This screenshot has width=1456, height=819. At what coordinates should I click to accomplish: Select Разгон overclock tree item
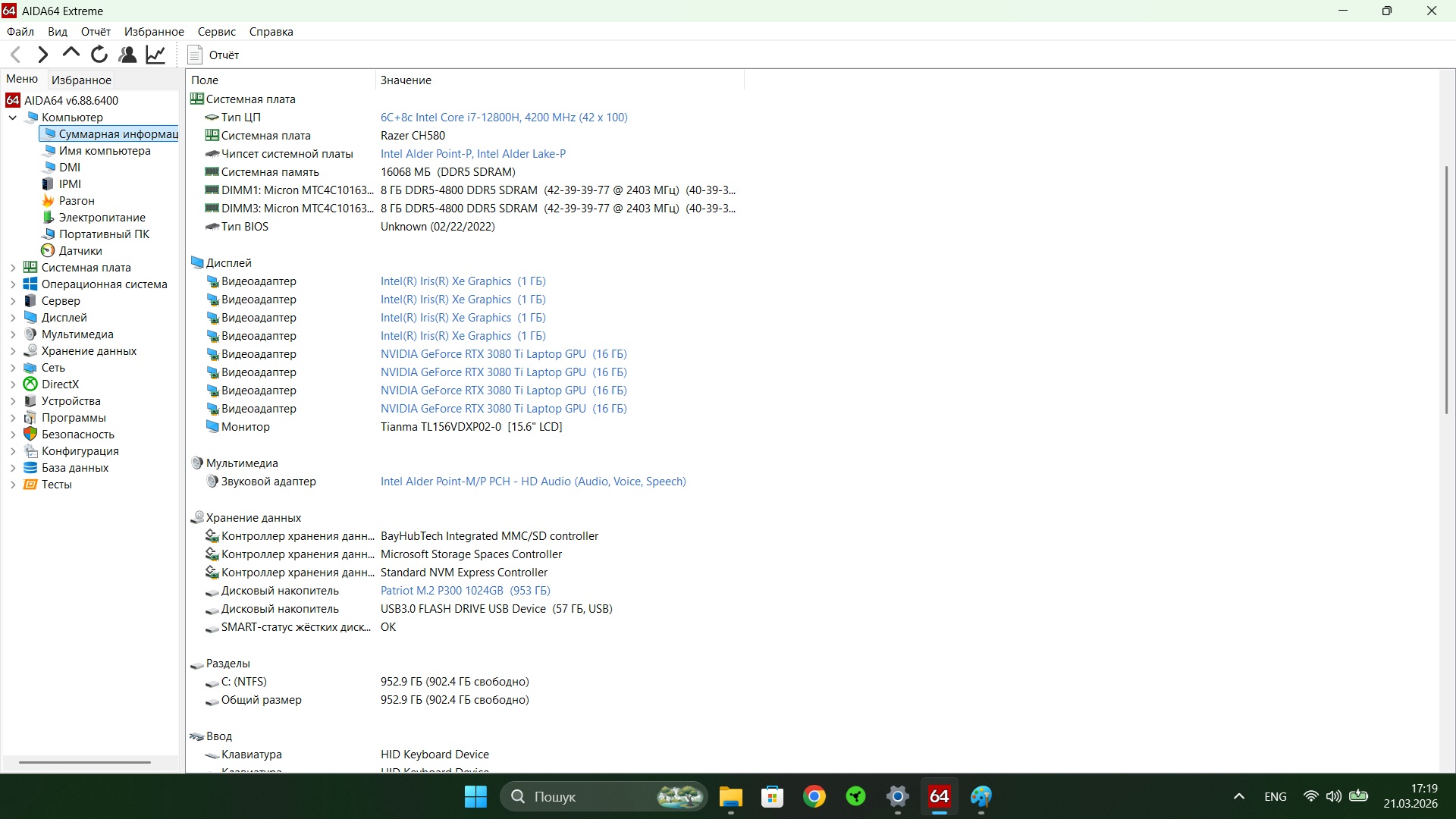tap(77, 201)
